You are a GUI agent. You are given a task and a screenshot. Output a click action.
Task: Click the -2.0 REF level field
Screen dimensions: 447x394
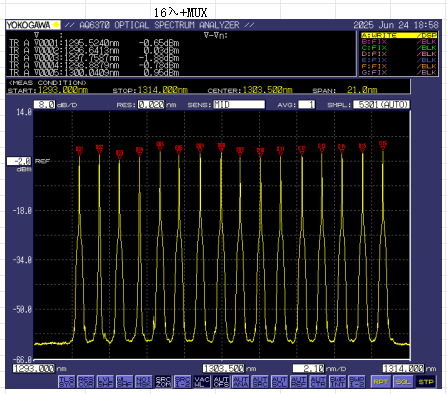[x=19, y=161]
